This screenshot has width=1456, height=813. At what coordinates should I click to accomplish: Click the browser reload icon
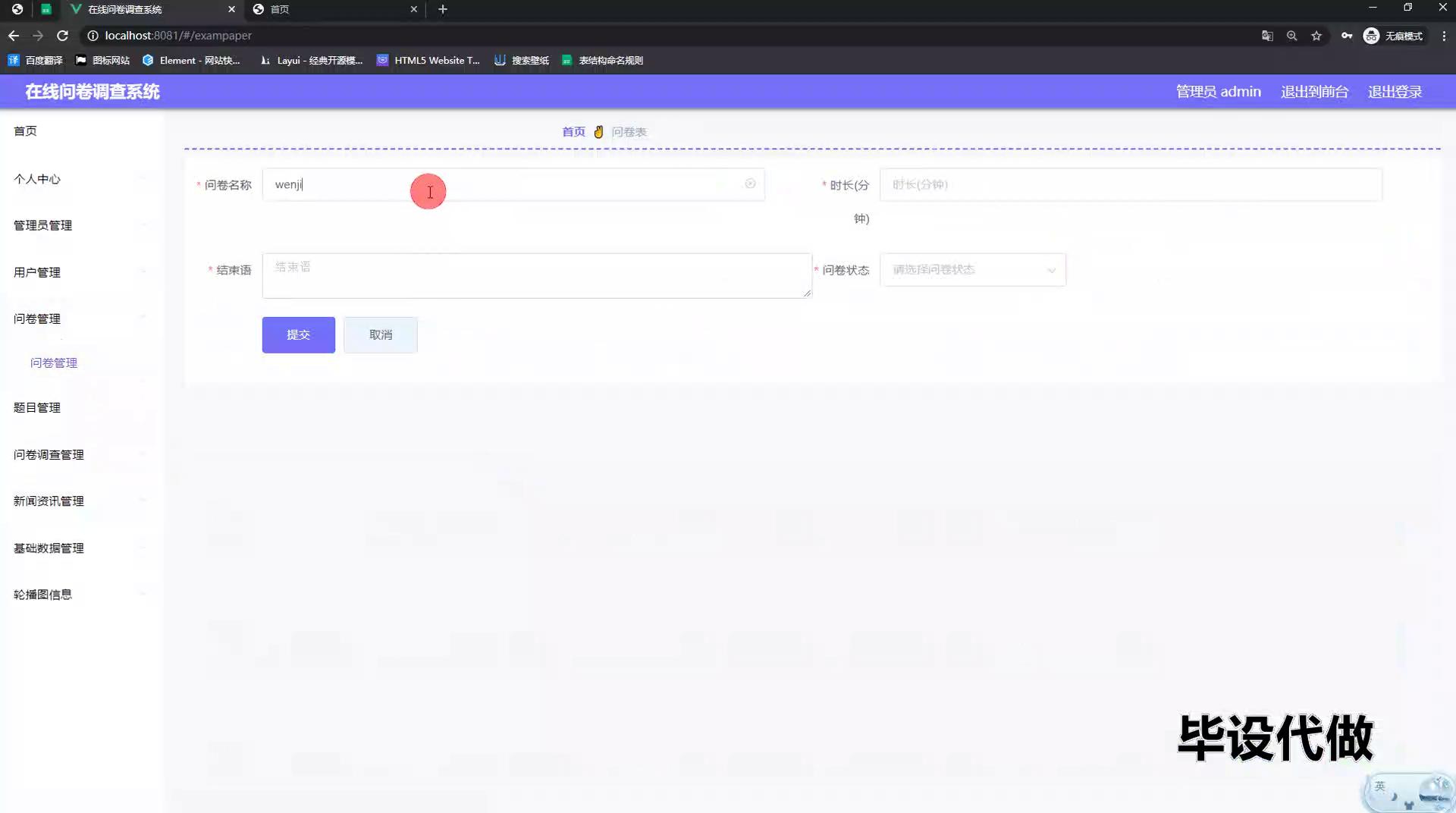coord(63,36)
